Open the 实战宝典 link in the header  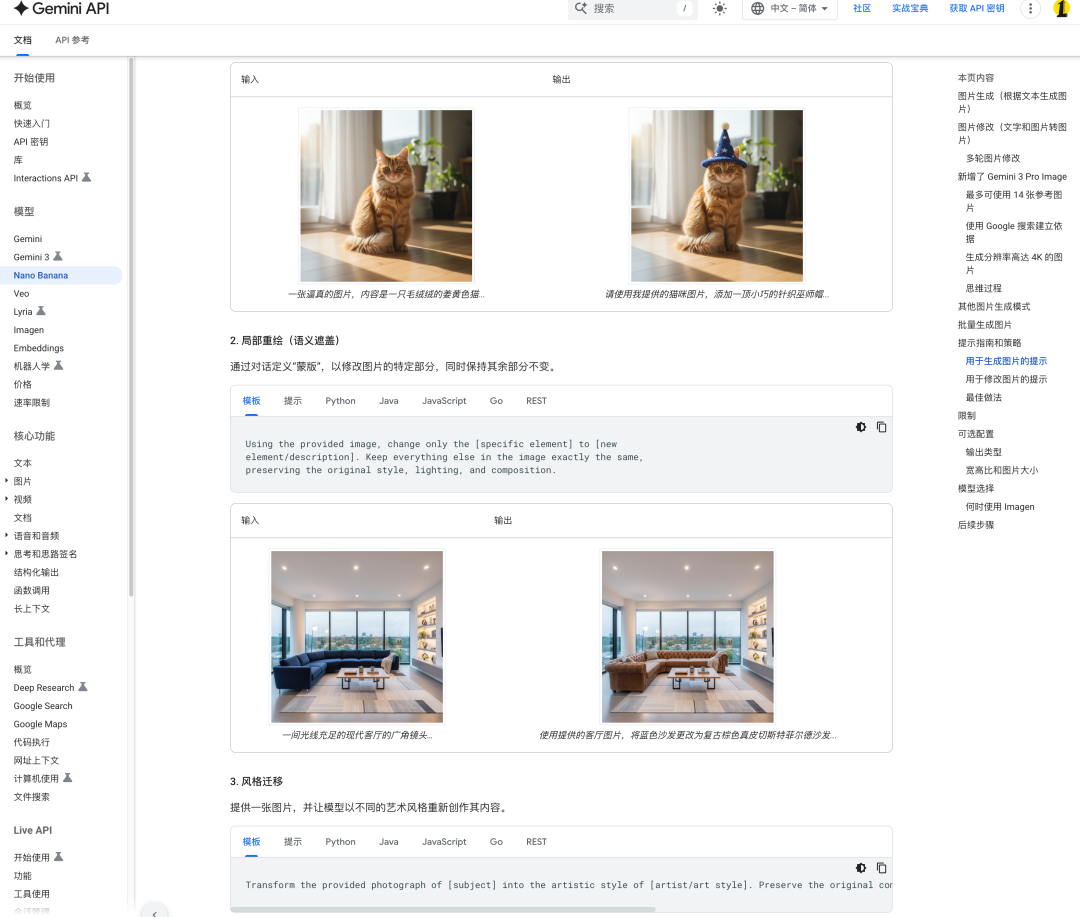(x=910, y=9)
